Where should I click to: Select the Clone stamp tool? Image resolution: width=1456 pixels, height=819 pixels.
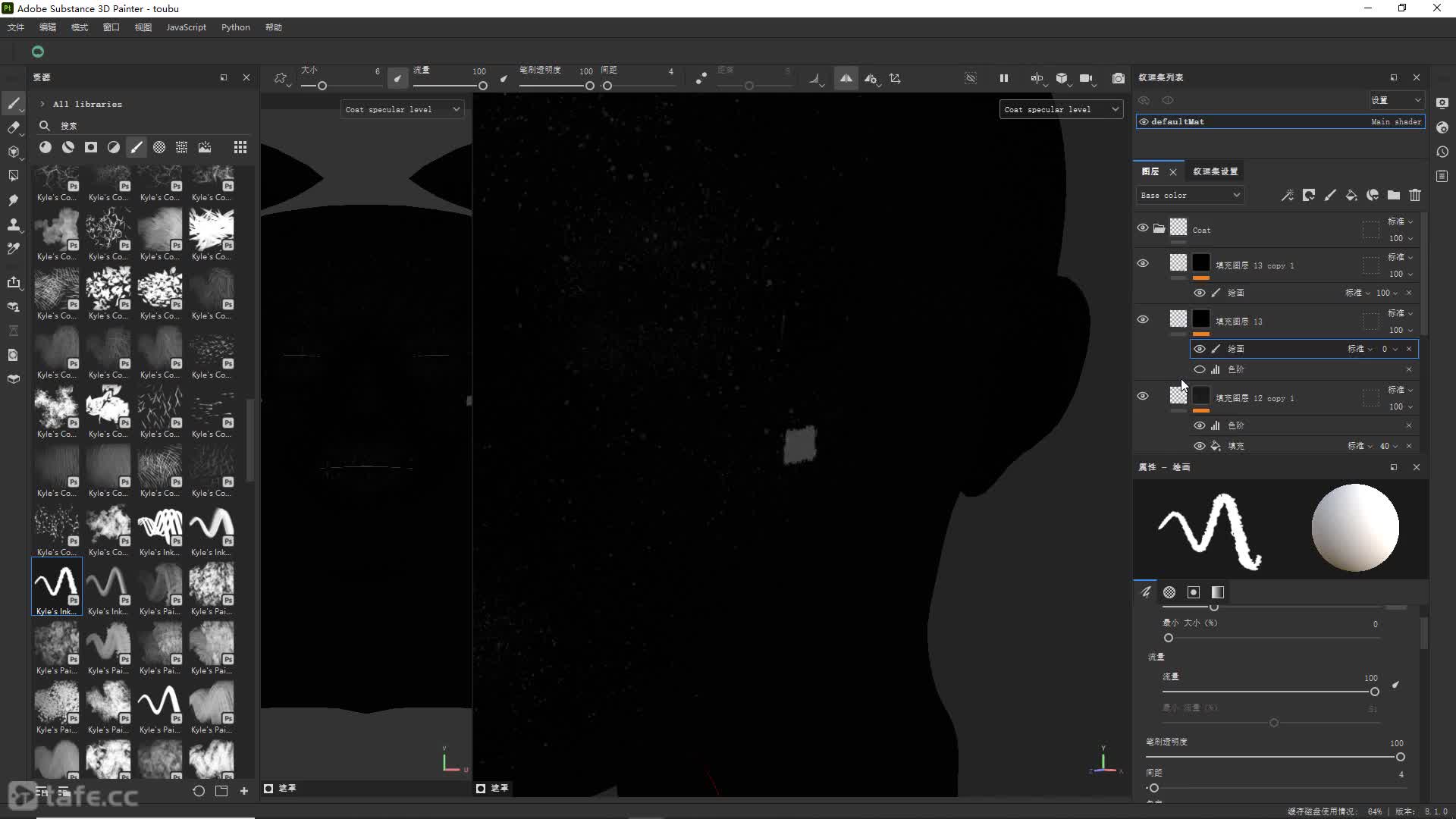(x=14, y=224)
